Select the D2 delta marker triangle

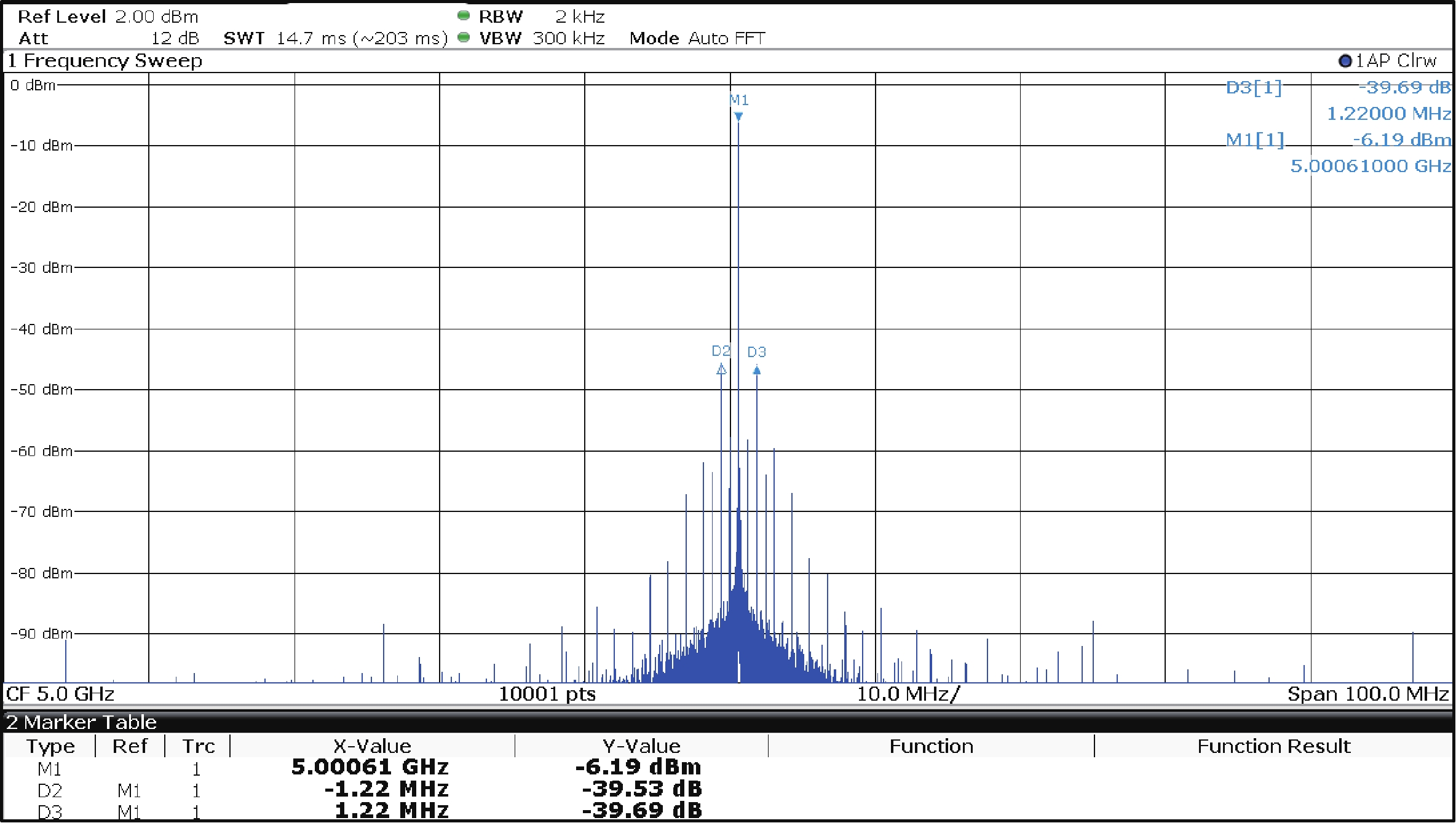[x=721, y=369]
